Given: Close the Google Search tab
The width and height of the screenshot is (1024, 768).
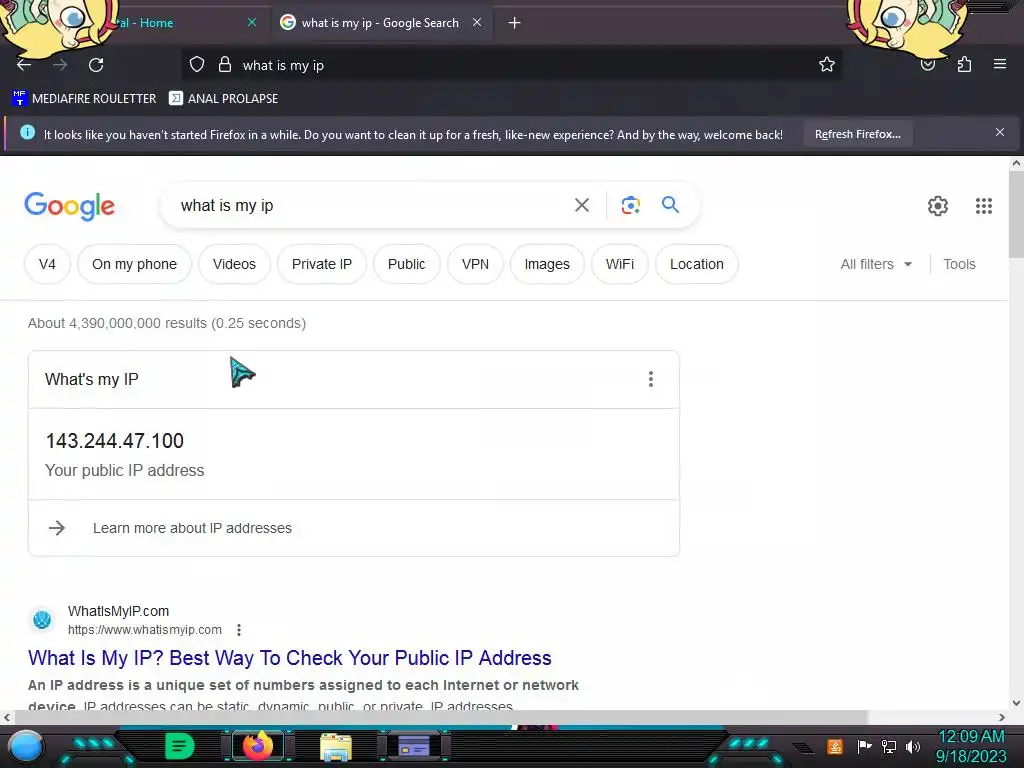Looking at the screenshot, I should 477,22.
